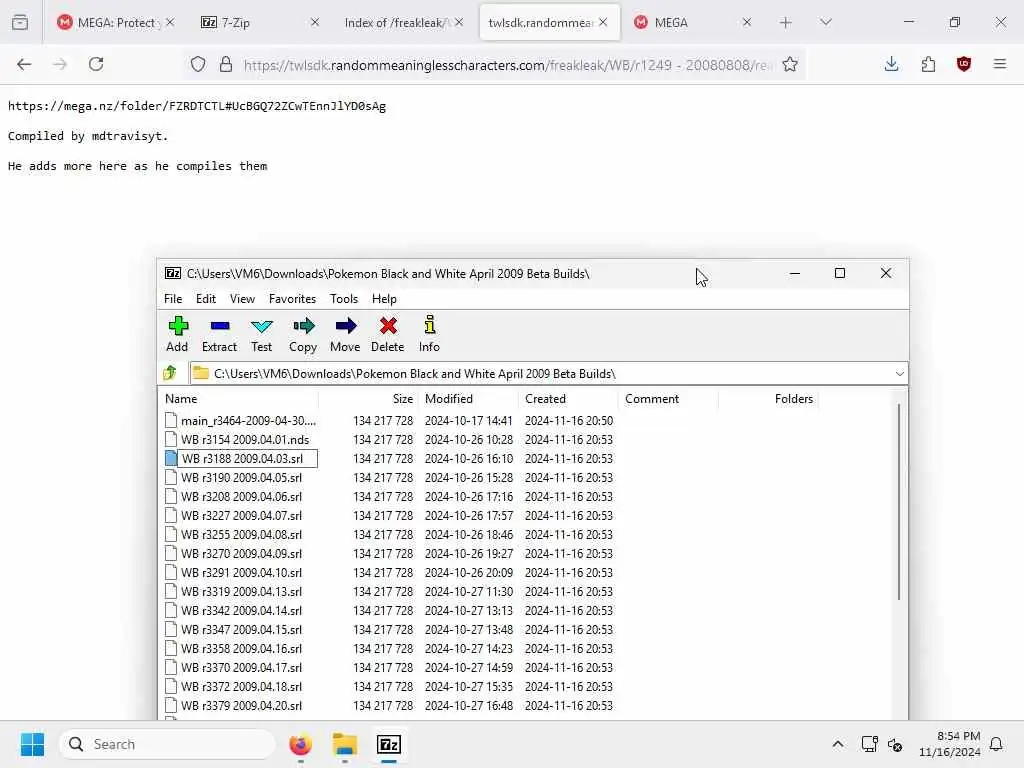The image size is (1024, 768).
Task: Open the Tools menu in 7-Zip
Action: (x=344, y=298)
